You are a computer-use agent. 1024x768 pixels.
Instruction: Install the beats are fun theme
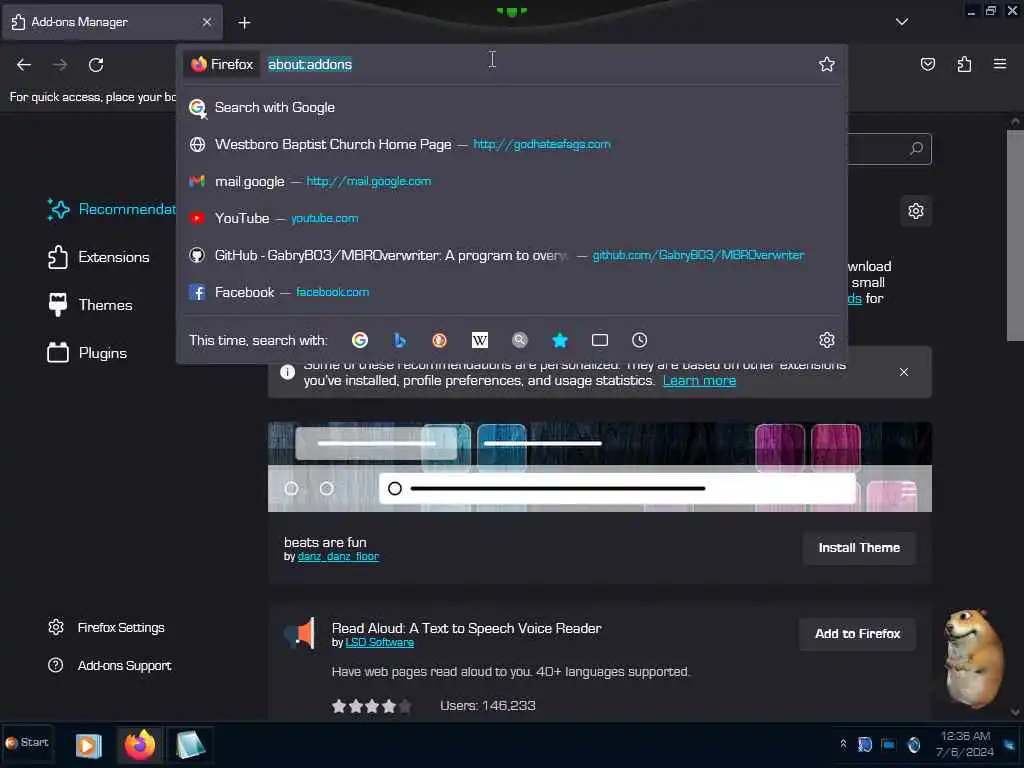tap(859, 548)
